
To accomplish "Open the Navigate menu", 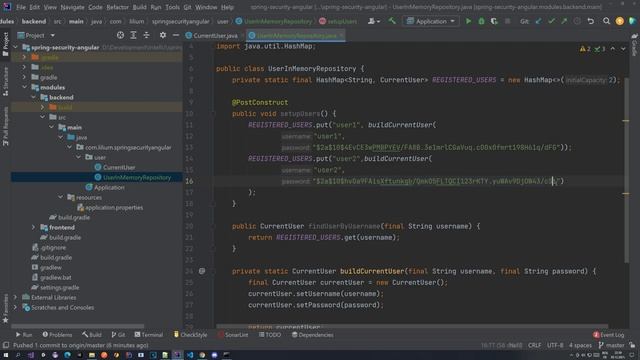I will (x=72, y=7).
